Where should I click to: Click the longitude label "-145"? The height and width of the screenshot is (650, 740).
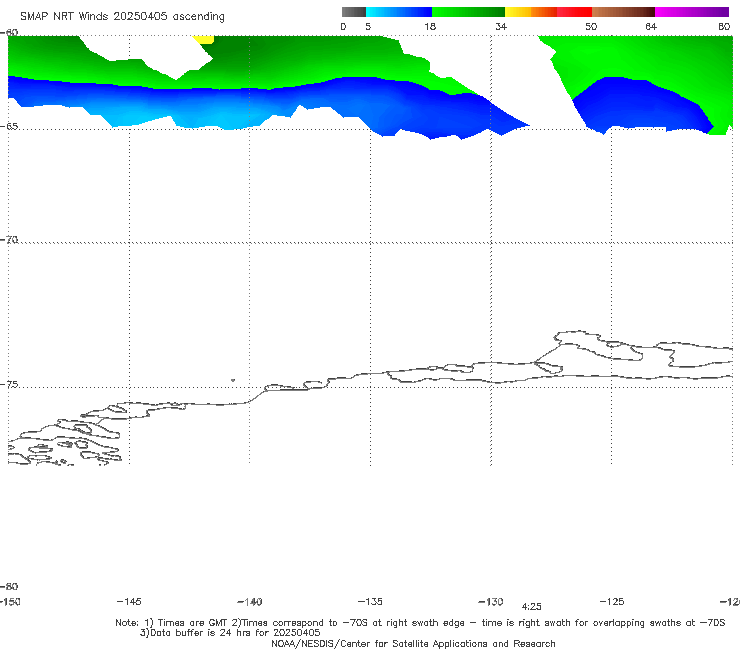coord(129,602)
